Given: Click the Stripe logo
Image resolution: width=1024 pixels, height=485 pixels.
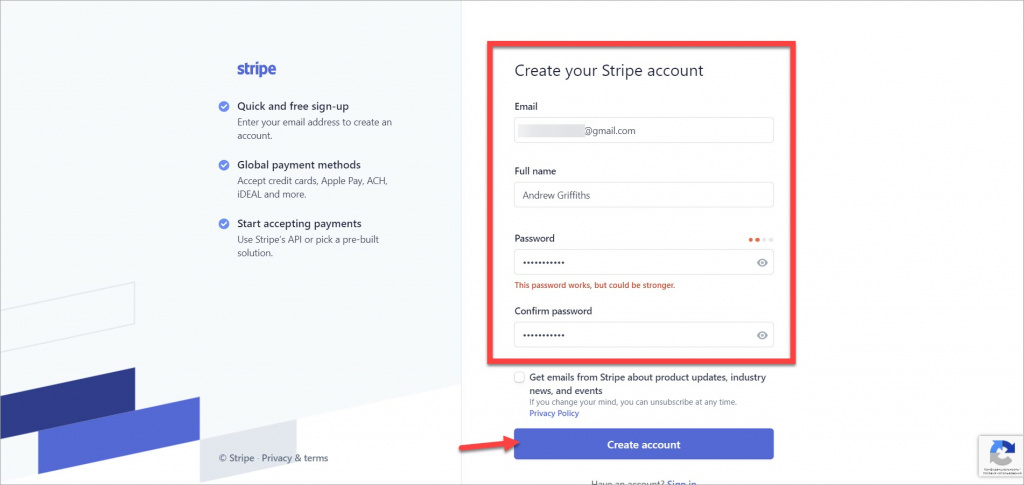Looking at the screenshot, I should [256, 69].
